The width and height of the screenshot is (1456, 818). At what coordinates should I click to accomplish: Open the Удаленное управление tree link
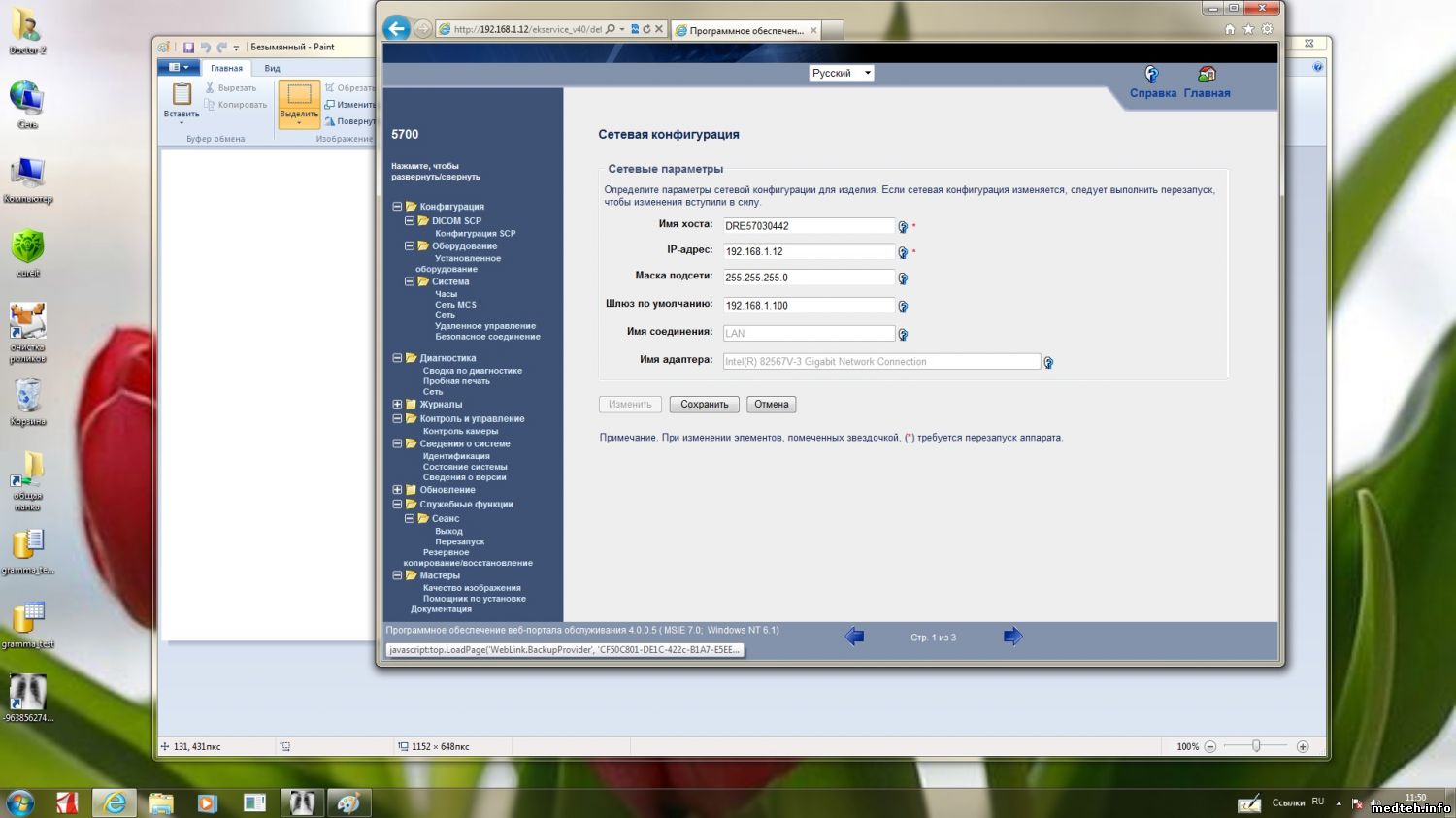tap(484, 326)
